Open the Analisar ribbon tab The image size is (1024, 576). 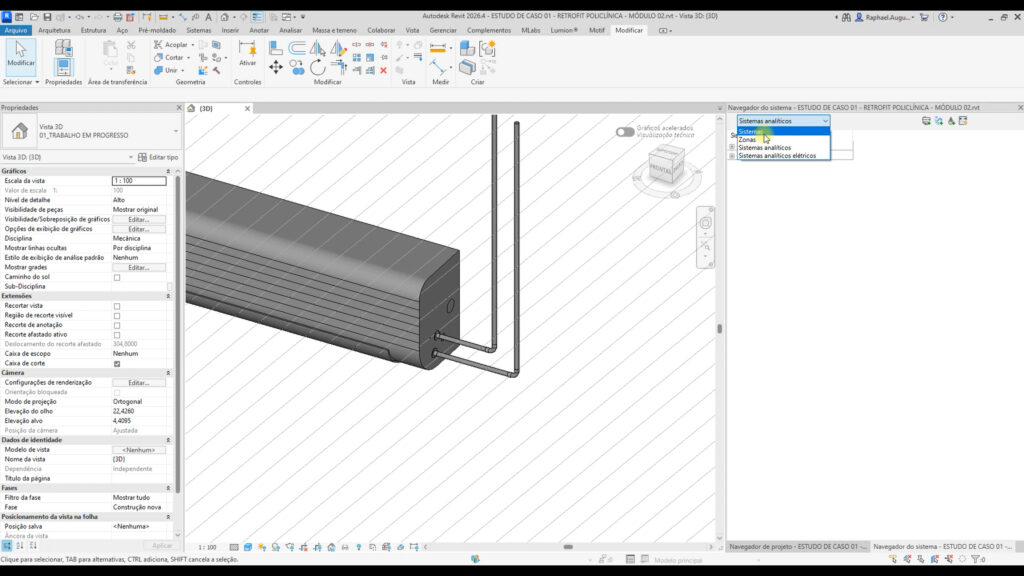(291, 30)
